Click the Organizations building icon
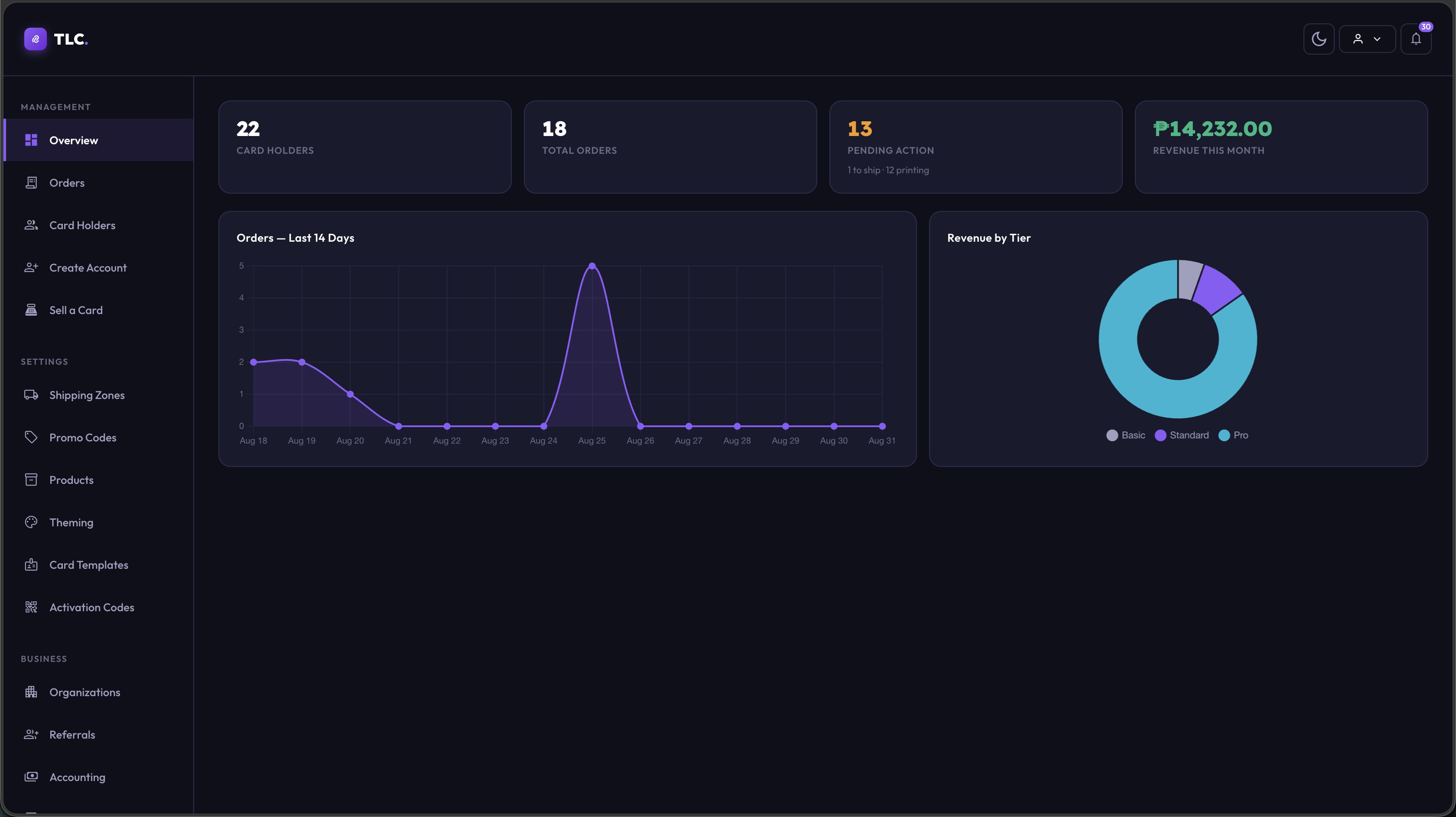The image size is (1456, 817). pos(31,692)
